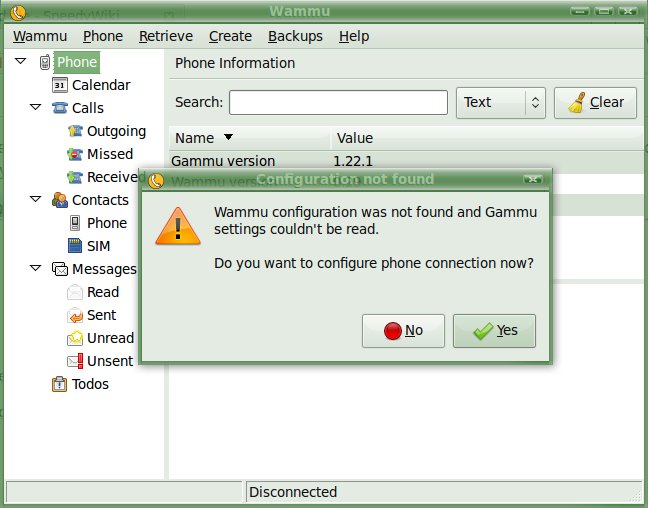Collapse the Phone root tree node

pos(21,61)
